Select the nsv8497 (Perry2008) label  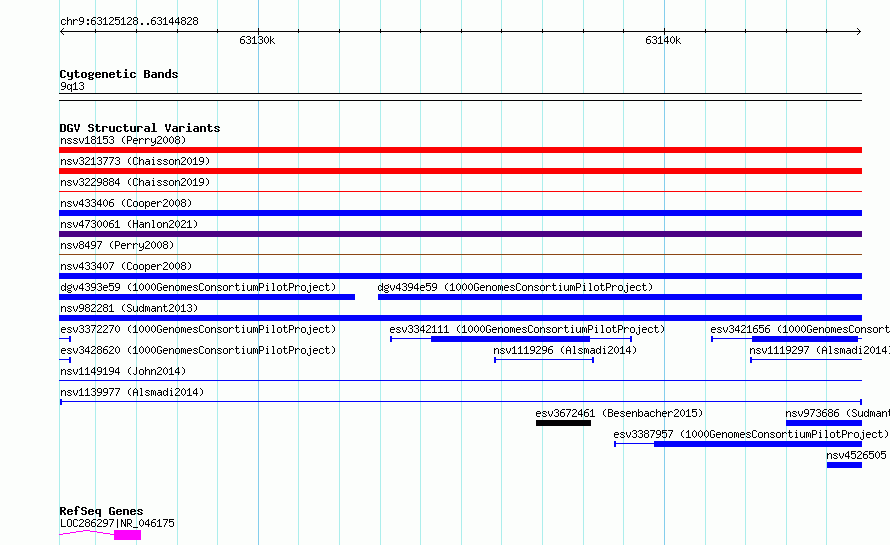click(x=117, y=245)
